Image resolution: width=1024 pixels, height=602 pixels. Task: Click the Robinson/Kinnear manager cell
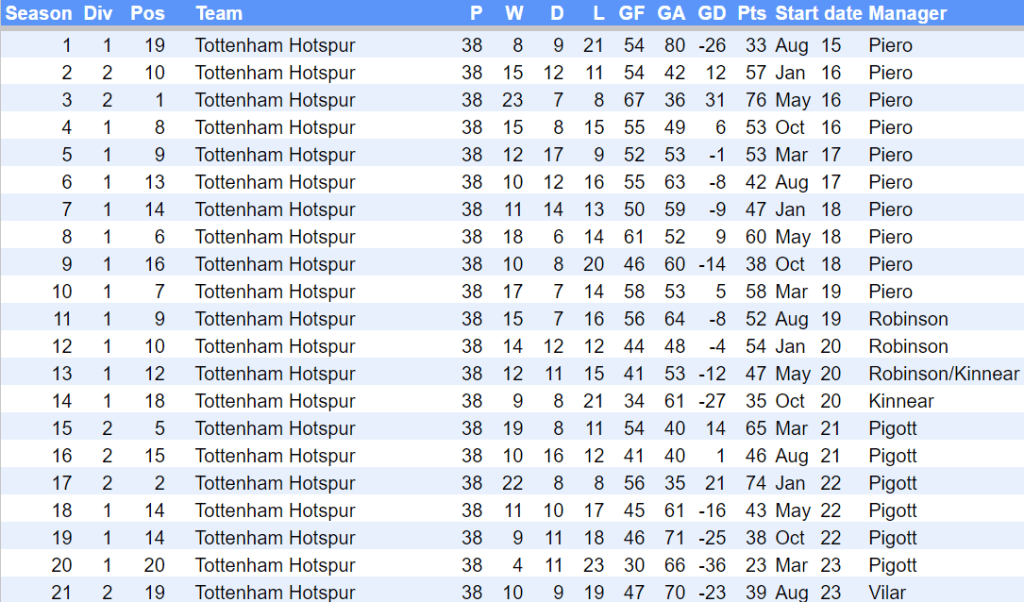coord(944,374)
